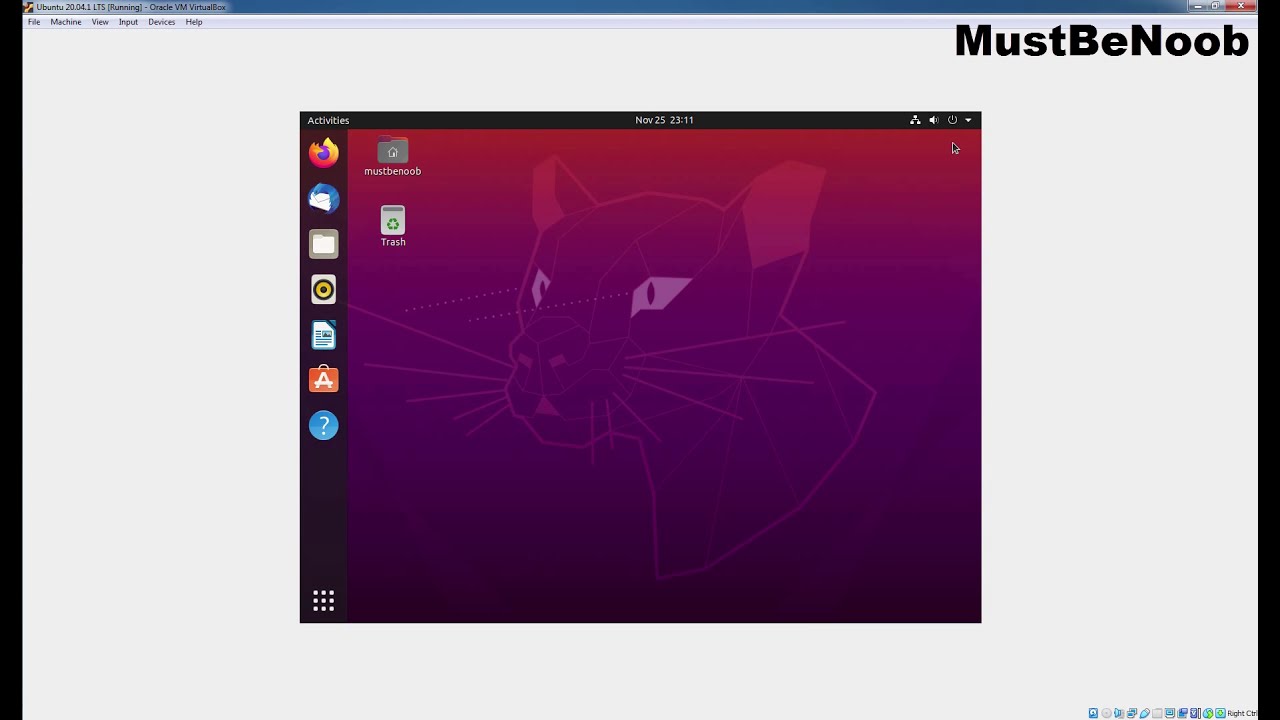
Task: Select the Trash desktop icon
Action: 392,227
